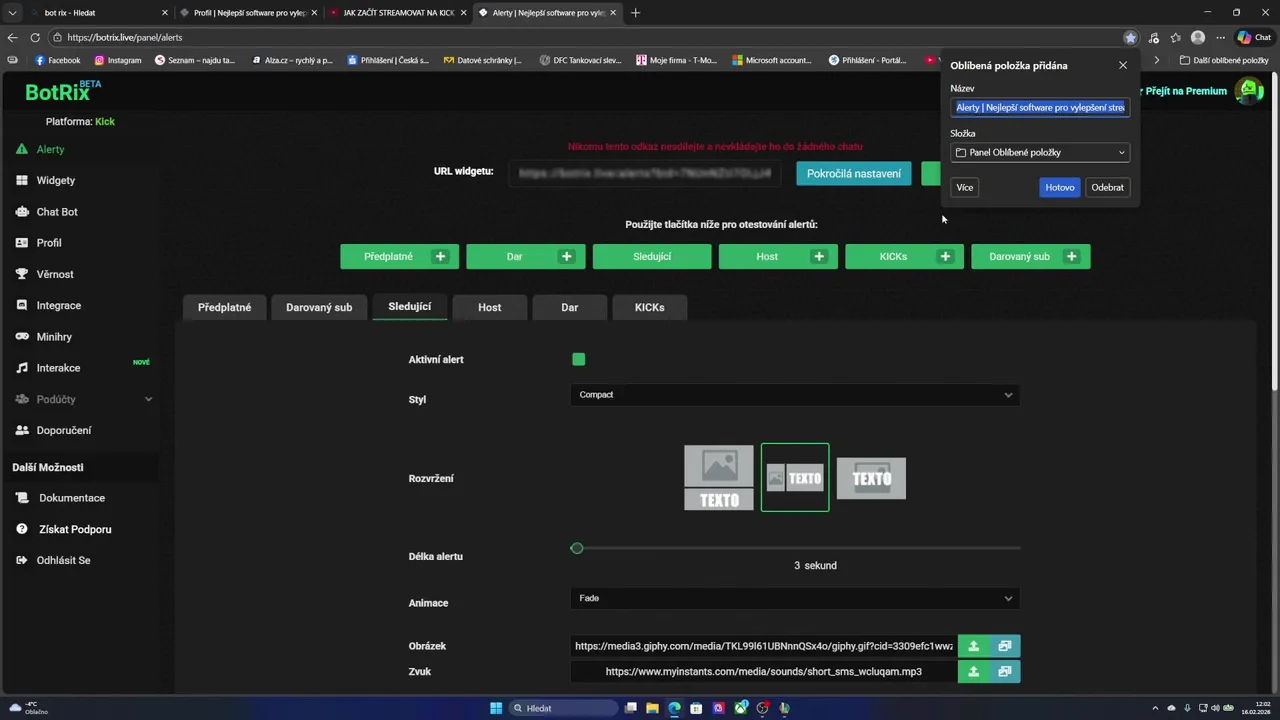Open tab search dropdown in browser
Image resolution: width=1280 pixels, height=720 pixels.
click(x=12, y=13)
